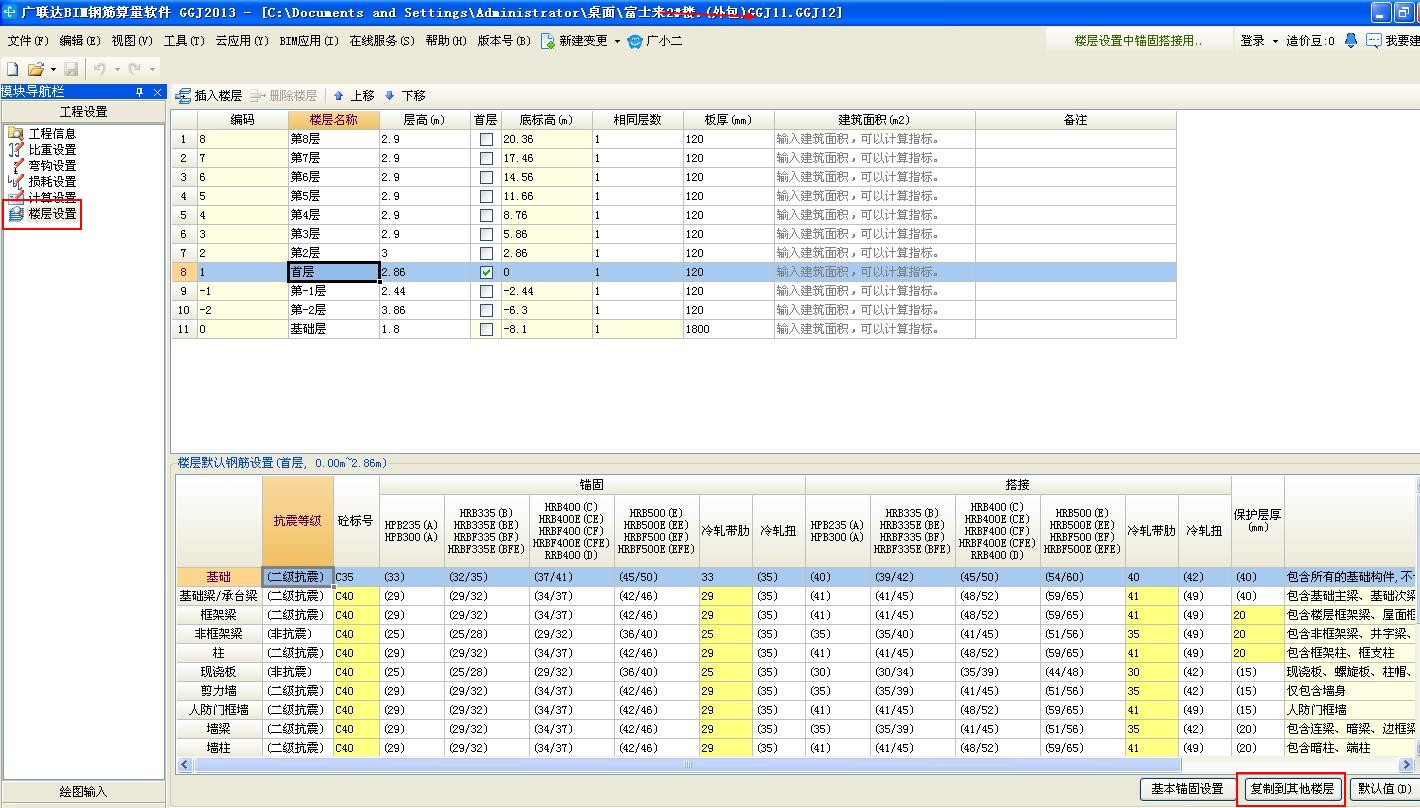
Task: Click the 登录 login link
Action: click(1252, 41)
